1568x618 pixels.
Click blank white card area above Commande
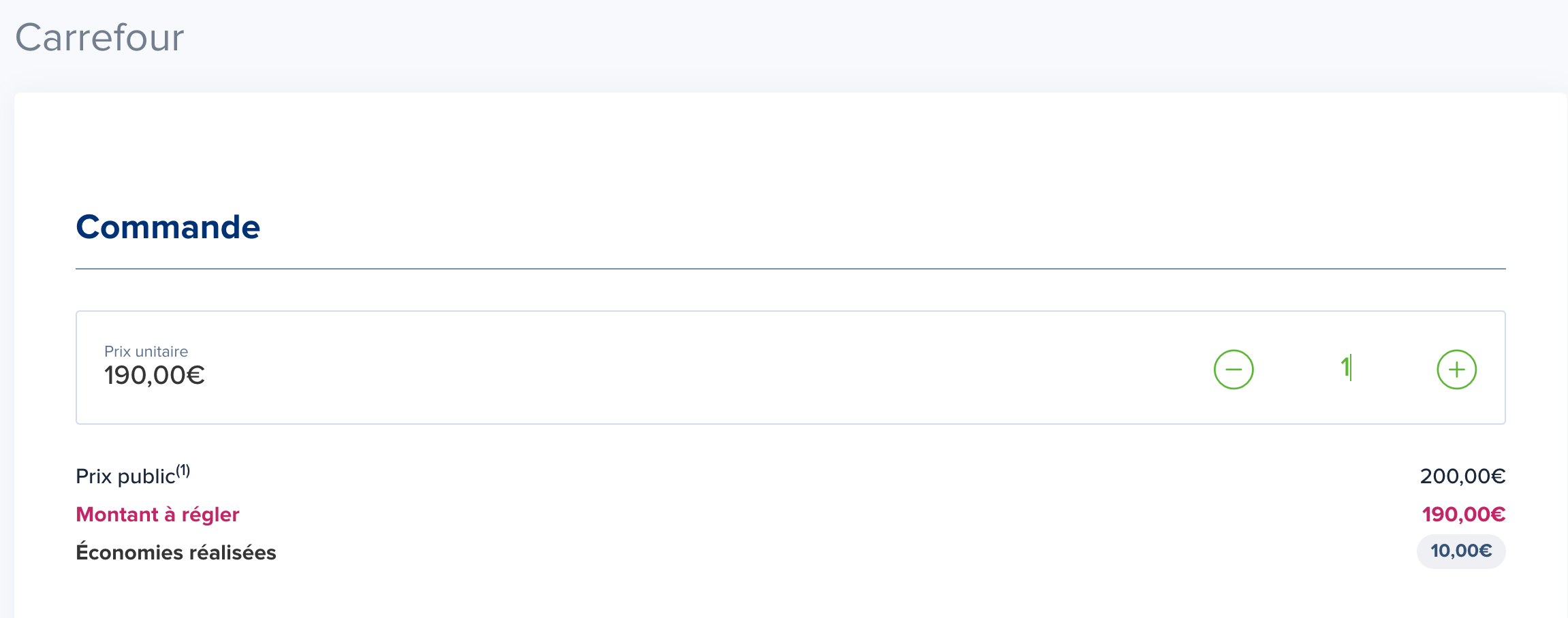click(790, 150)
